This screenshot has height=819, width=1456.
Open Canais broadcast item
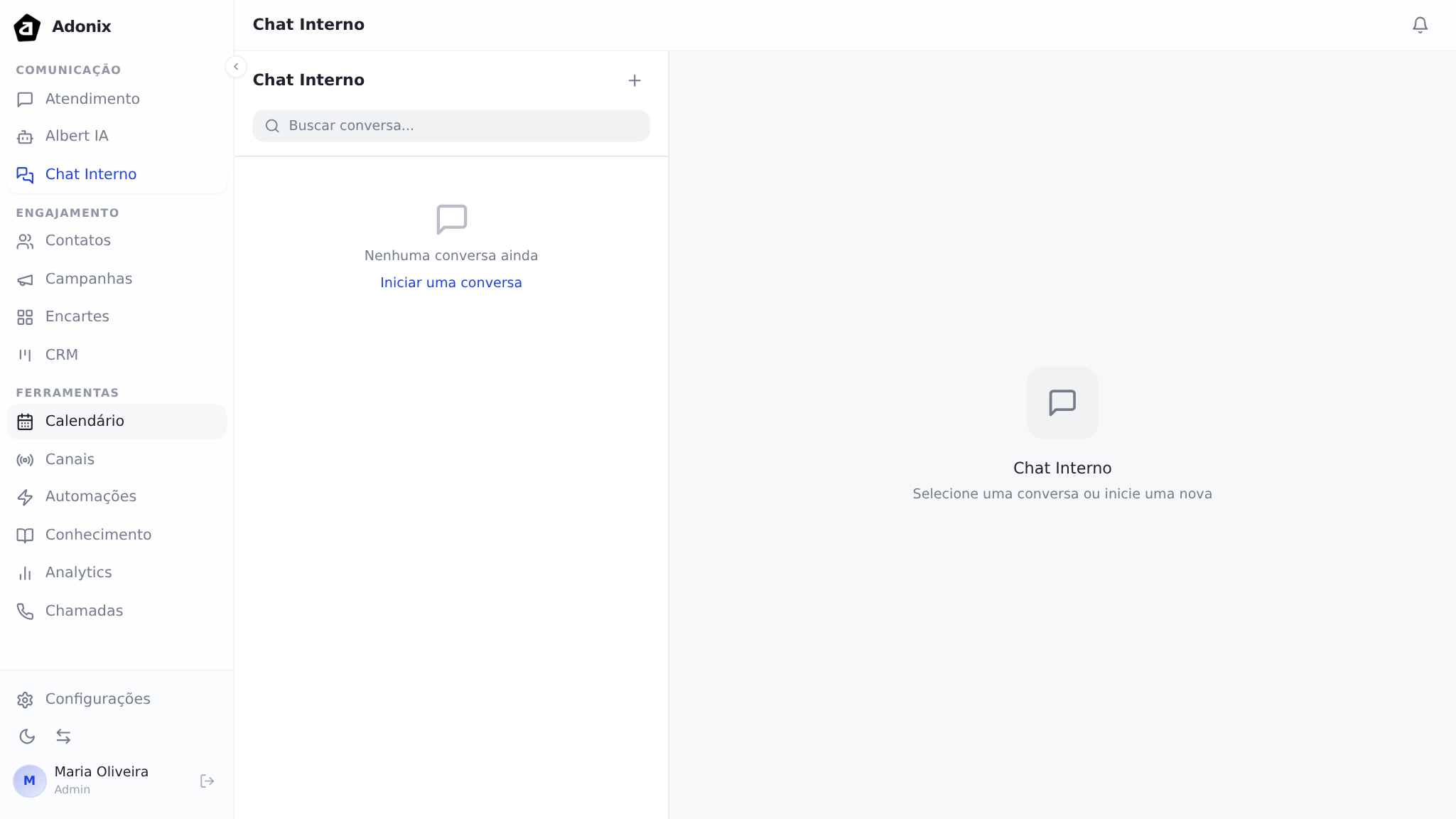(70, 460)
